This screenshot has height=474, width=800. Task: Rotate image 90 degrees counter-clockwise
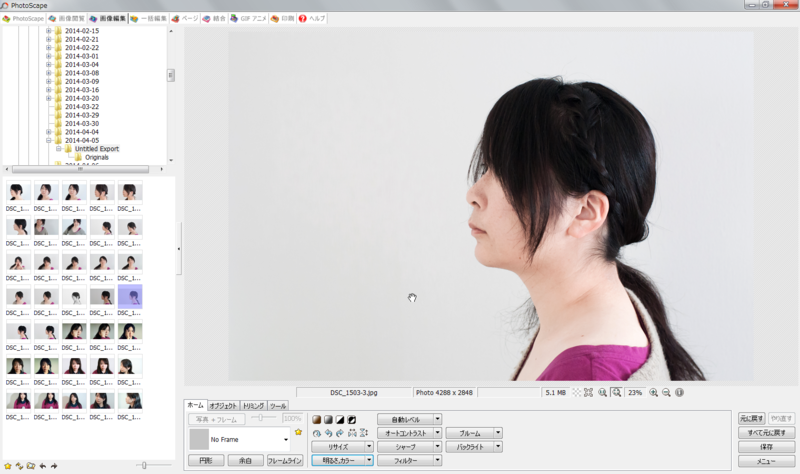click(328, 433)
